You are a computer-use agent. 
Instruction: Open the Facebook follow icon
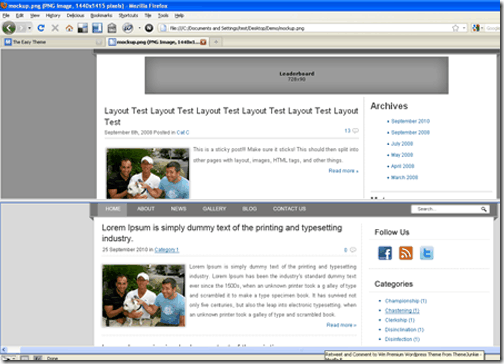[x=385, y=253]
